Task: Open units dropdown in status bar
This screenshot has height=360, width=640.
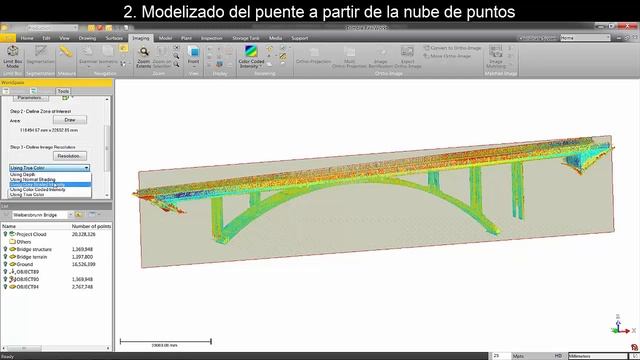Action: click(598, 356)
